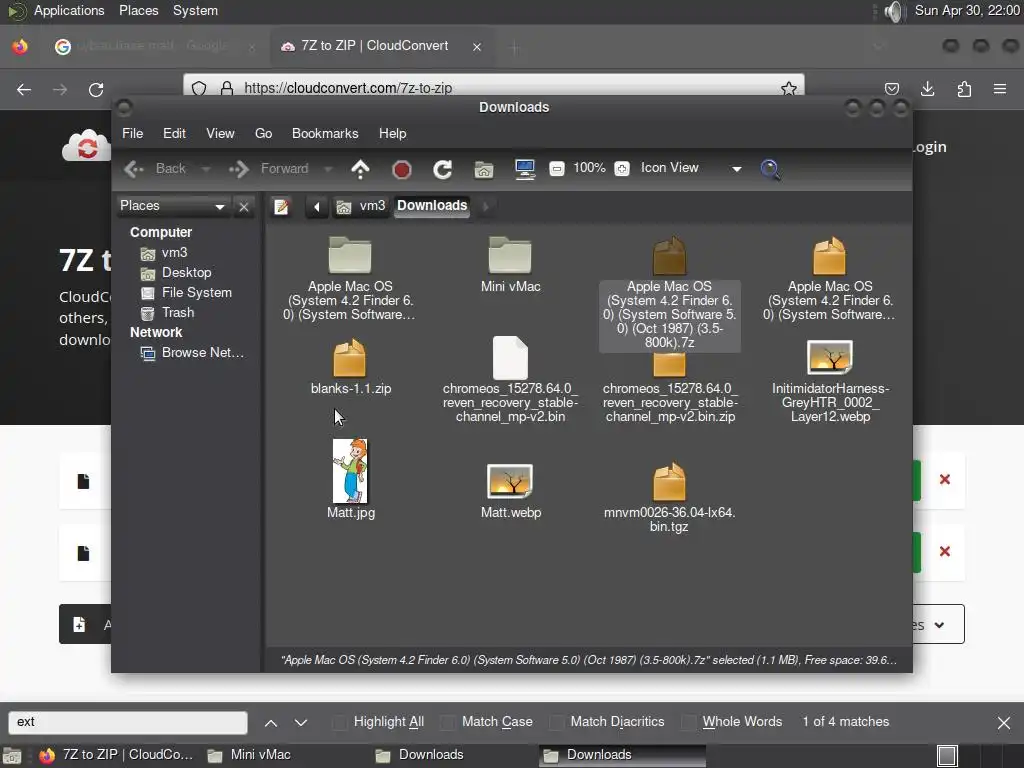Bookmark this page star icon

(x=789, y=88)
